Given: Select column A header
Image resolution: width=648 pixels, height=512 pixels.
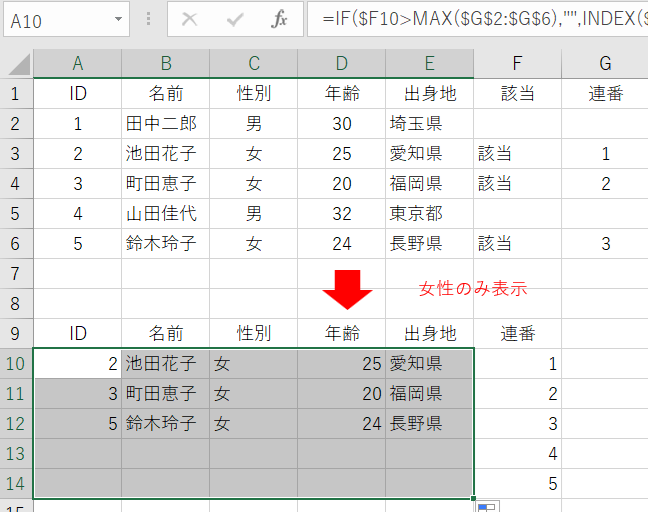Looking at the screenshot, I should 77,64.
